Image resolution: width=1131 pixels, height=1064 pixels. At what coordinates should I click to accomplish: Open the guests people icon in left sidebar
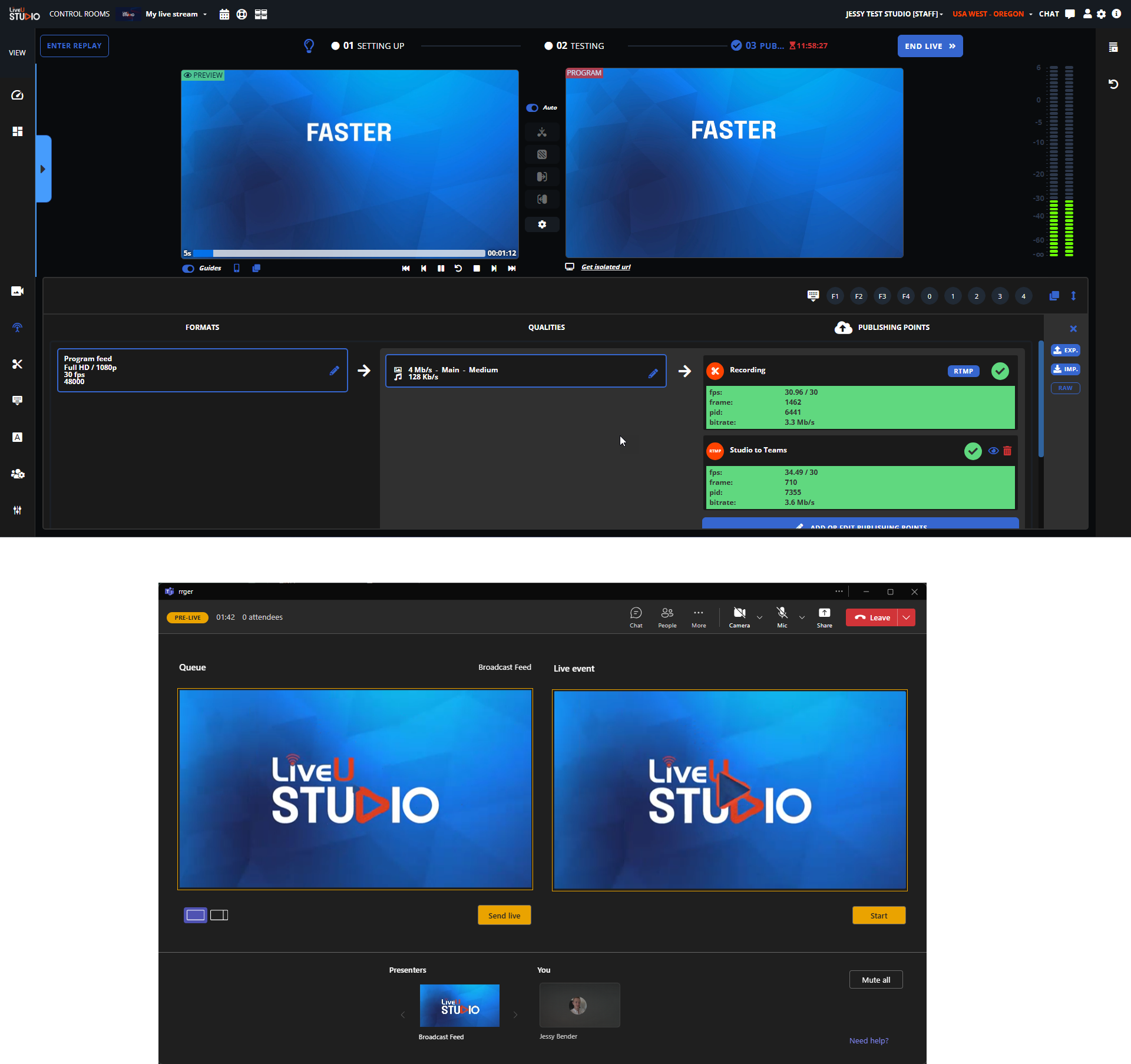[17, 474]
